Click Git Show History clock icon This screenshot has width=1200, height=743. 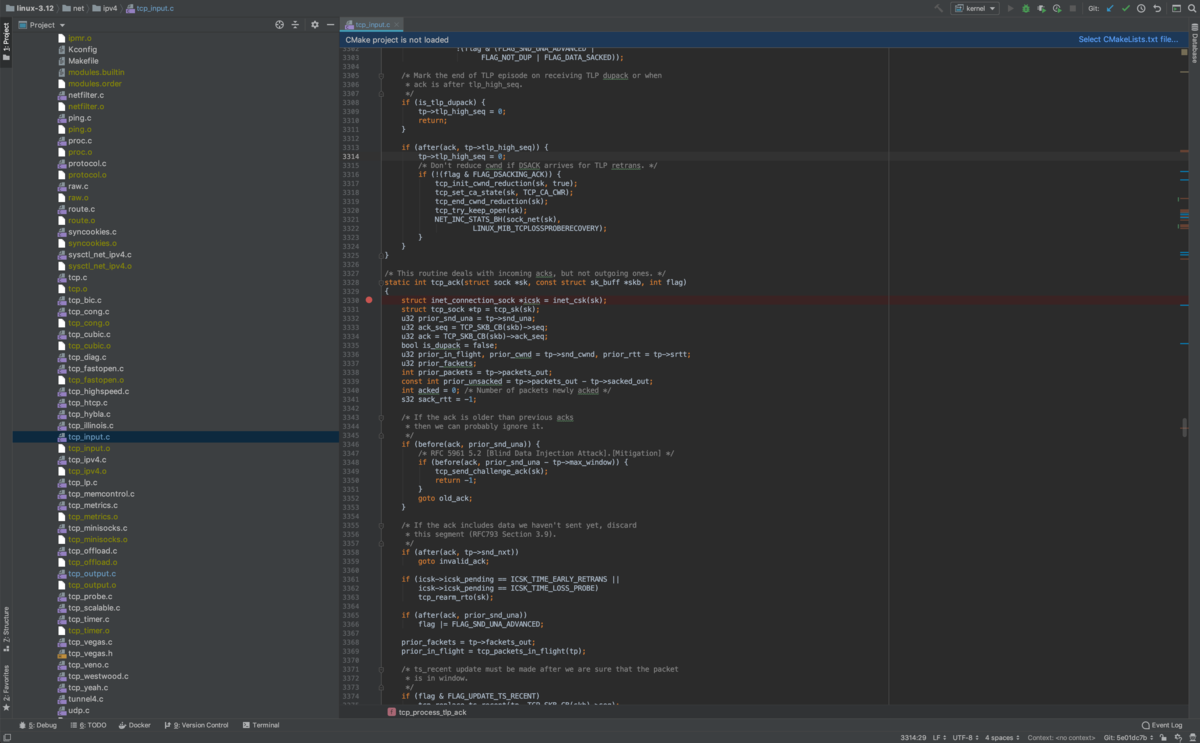tap(1141, 8)
